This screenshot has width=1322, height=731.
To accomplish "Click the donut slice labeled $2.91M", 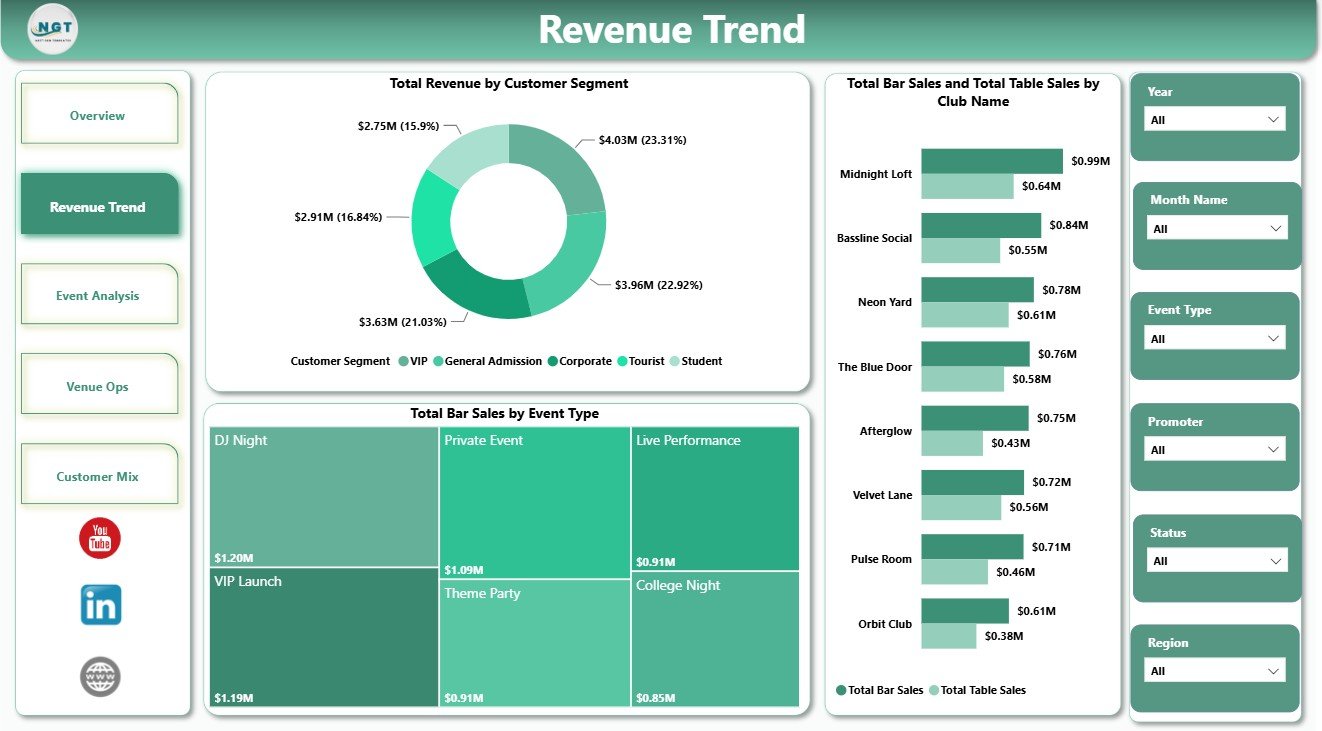I will click(432, 219).
